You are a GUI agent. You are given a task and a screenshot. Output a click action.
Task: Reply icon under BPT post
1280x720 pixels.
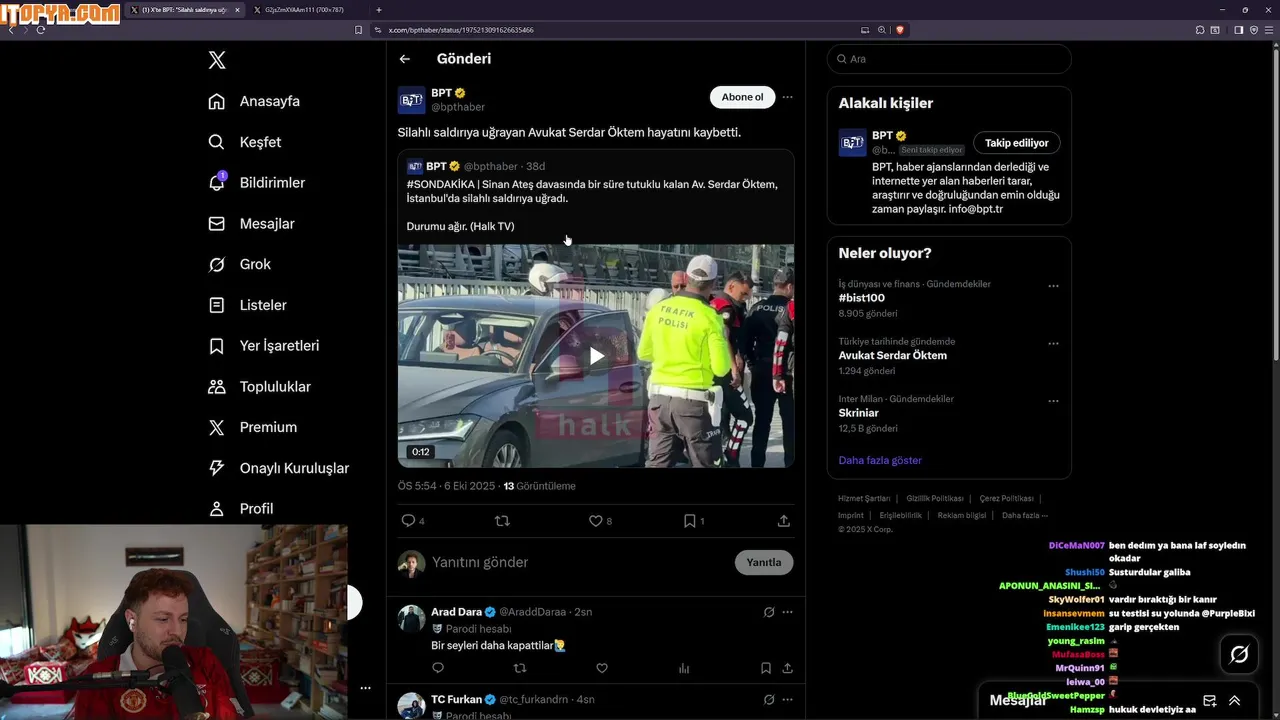coord(407,521)
